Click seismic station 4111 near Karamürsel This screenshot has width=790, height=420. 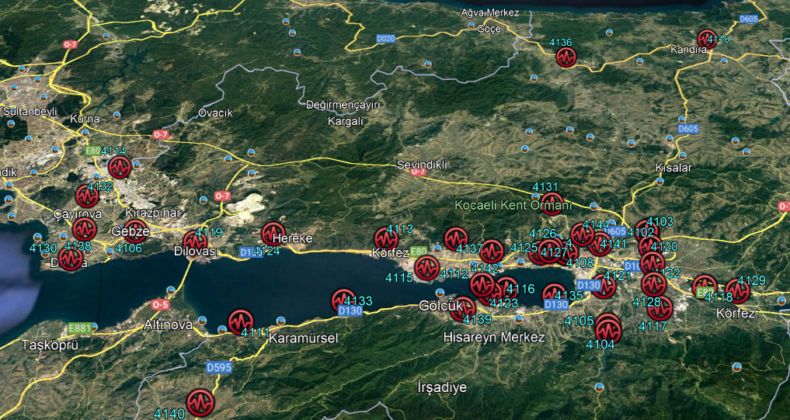240,321
